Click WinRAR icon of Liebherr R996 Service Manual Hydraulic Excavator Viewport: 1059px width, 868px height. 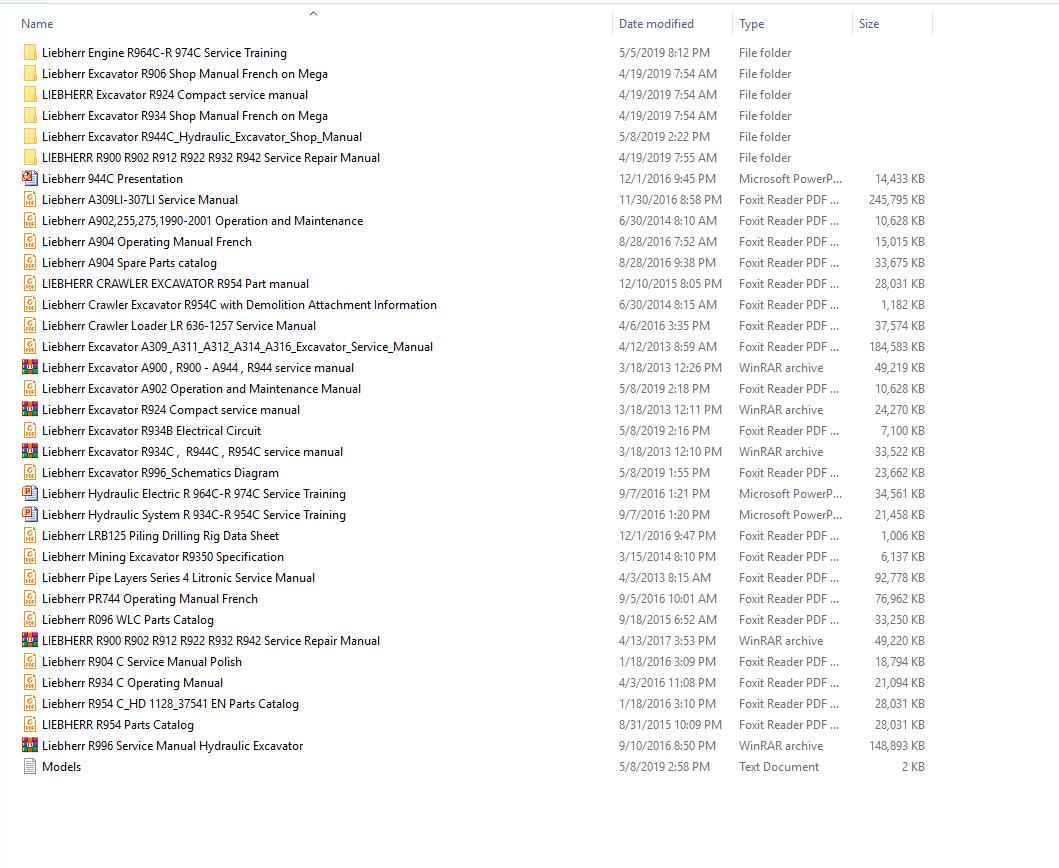pos(30,745)
